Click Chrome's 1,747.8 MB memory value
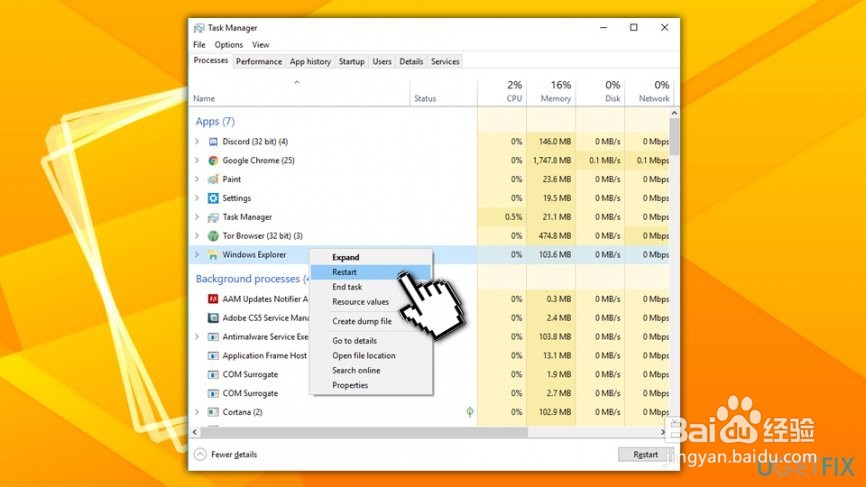 click(552, 161)
